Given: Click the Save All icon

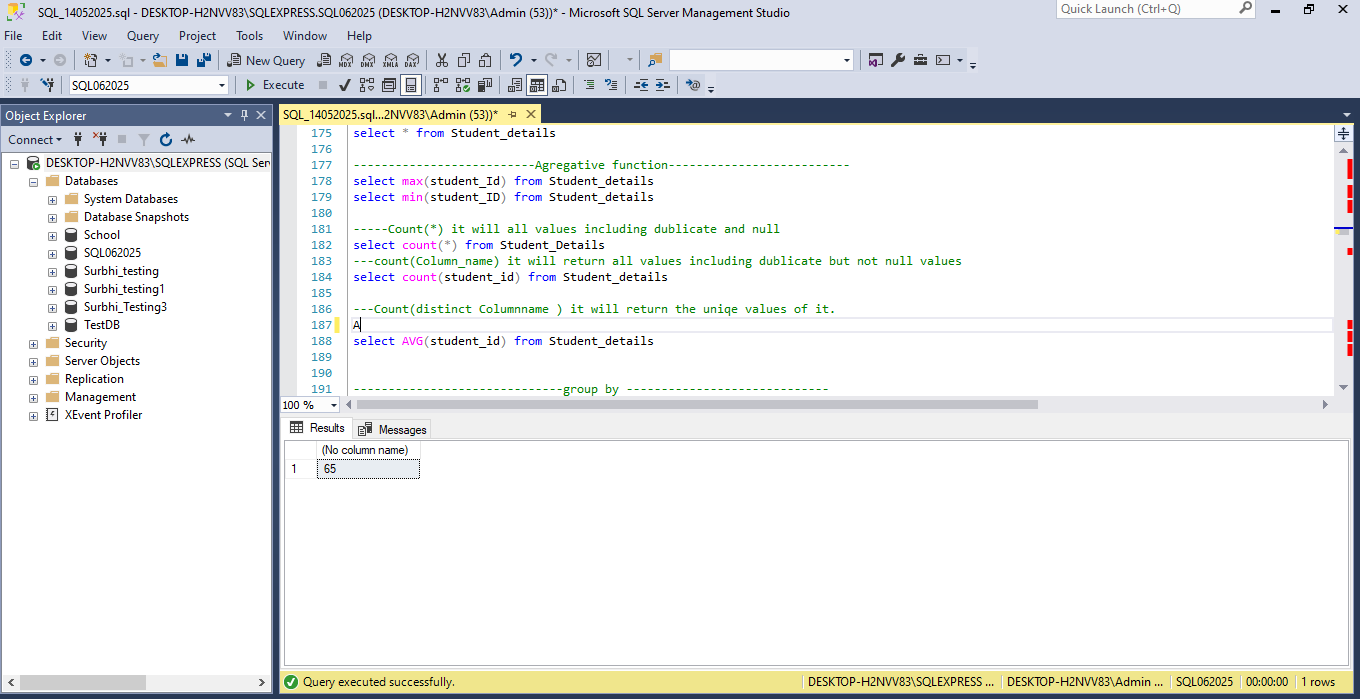Looking at the screenshot, I should coord(204,60).
